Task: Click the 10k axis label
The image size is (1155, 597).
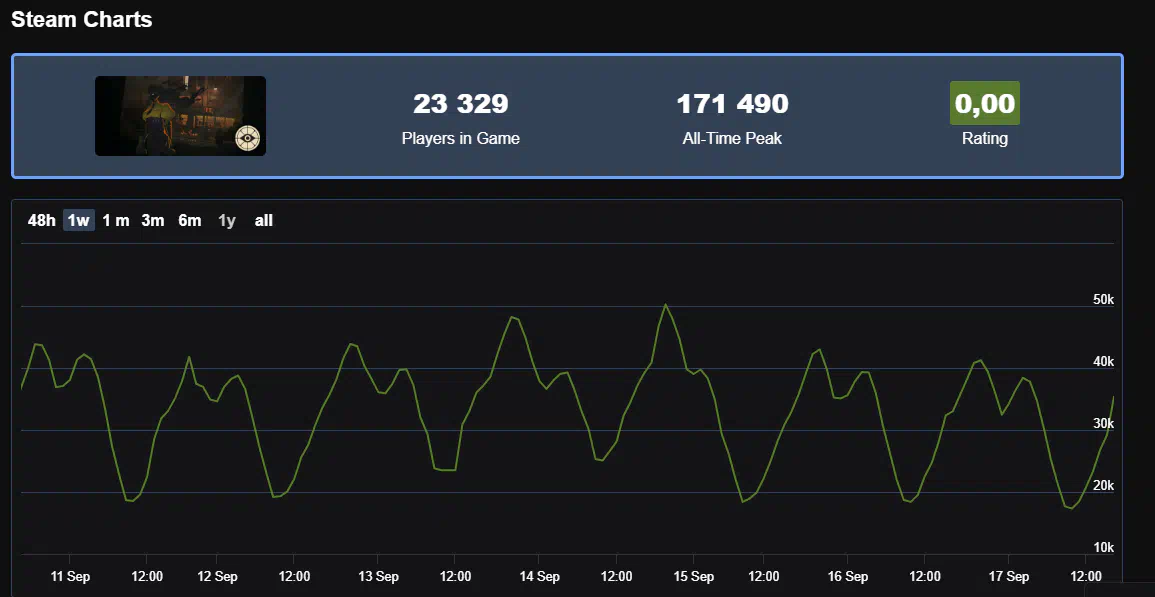Action: point(1102,548)
